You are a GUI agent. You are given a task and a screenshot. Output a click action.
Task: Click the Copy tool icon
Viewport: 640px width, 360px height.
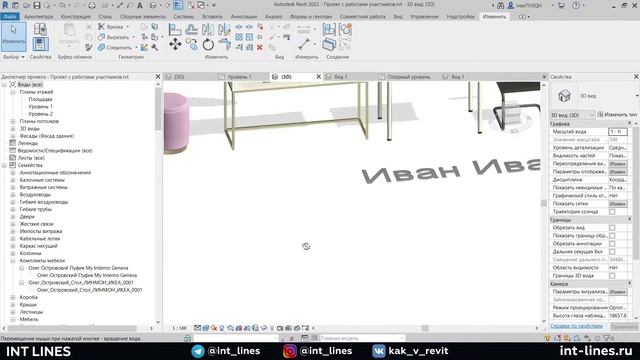191,44
